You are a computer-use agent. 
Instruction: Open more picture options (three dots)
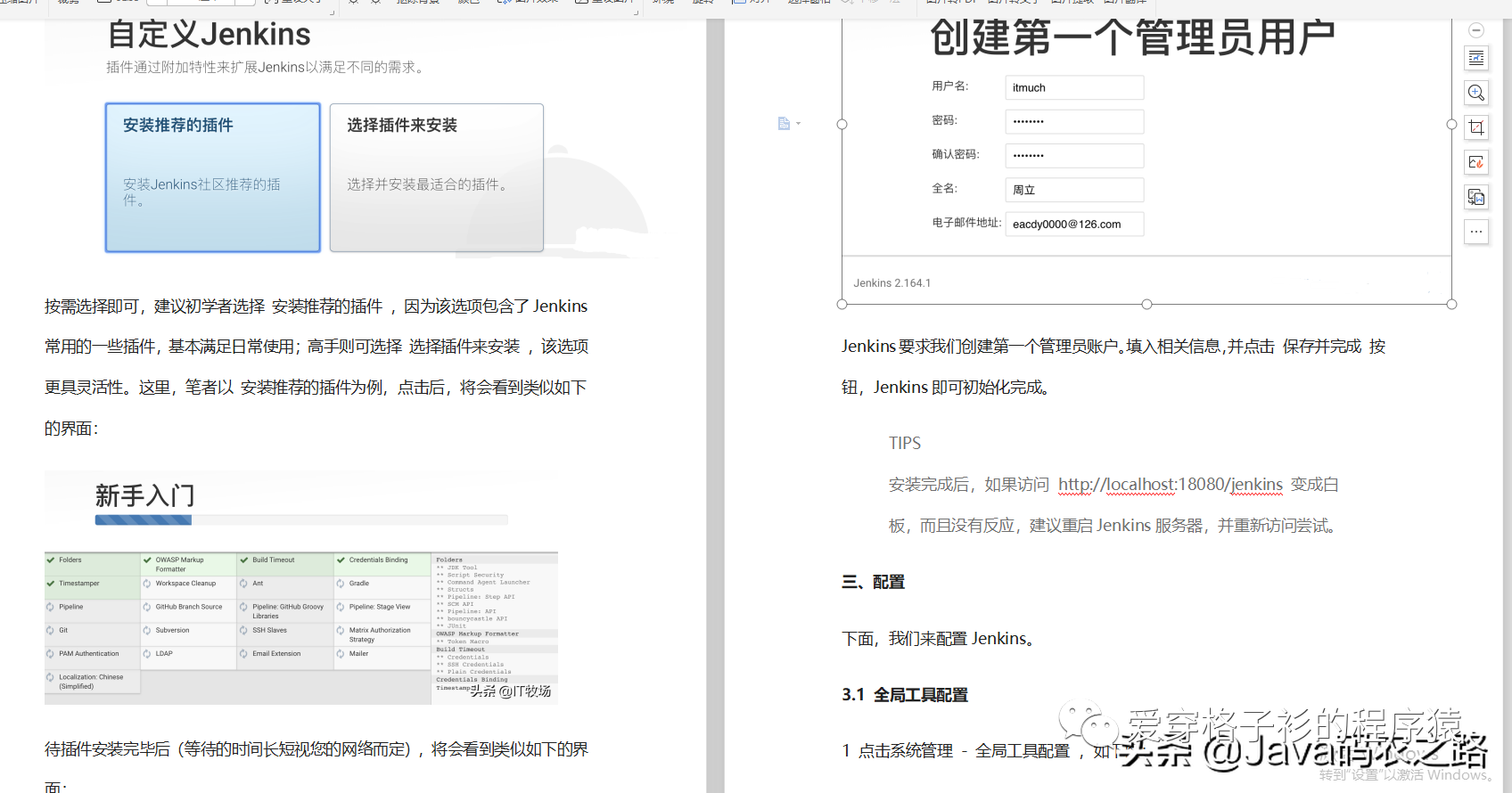click(1476, 232)
